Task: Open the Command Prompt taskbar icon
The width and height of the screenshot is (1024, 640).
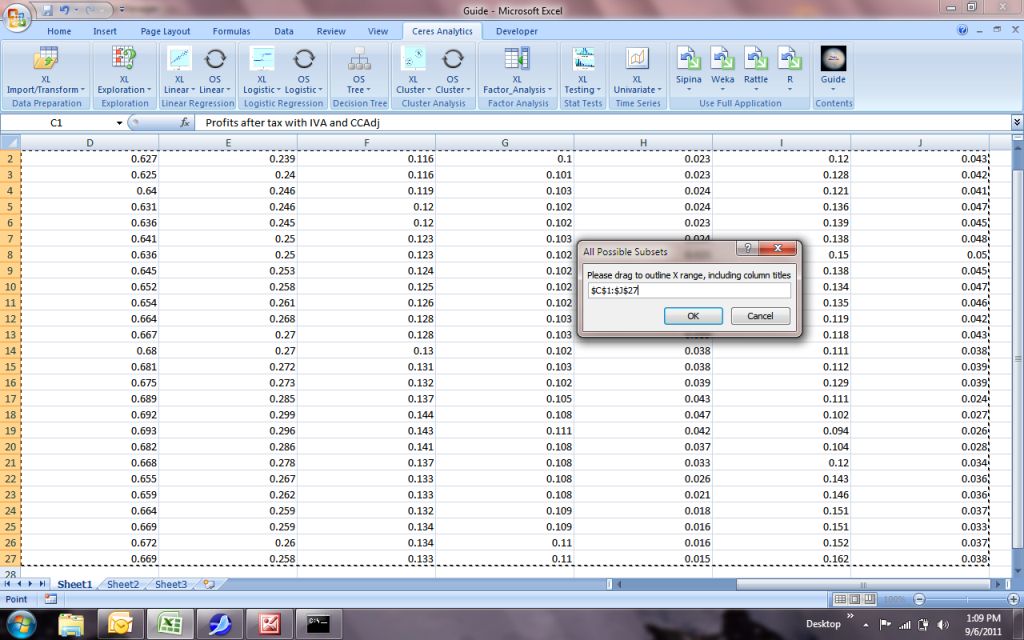Action: click(318, 624)
